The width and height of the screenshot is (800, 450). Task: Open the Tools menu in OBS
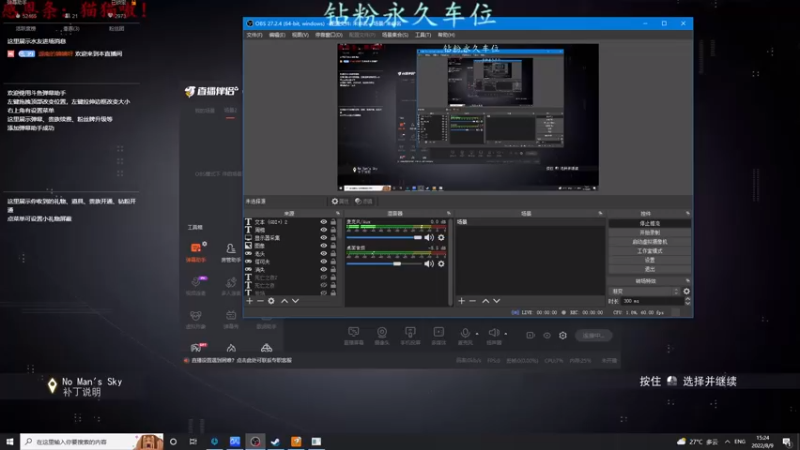pos(422,35)
